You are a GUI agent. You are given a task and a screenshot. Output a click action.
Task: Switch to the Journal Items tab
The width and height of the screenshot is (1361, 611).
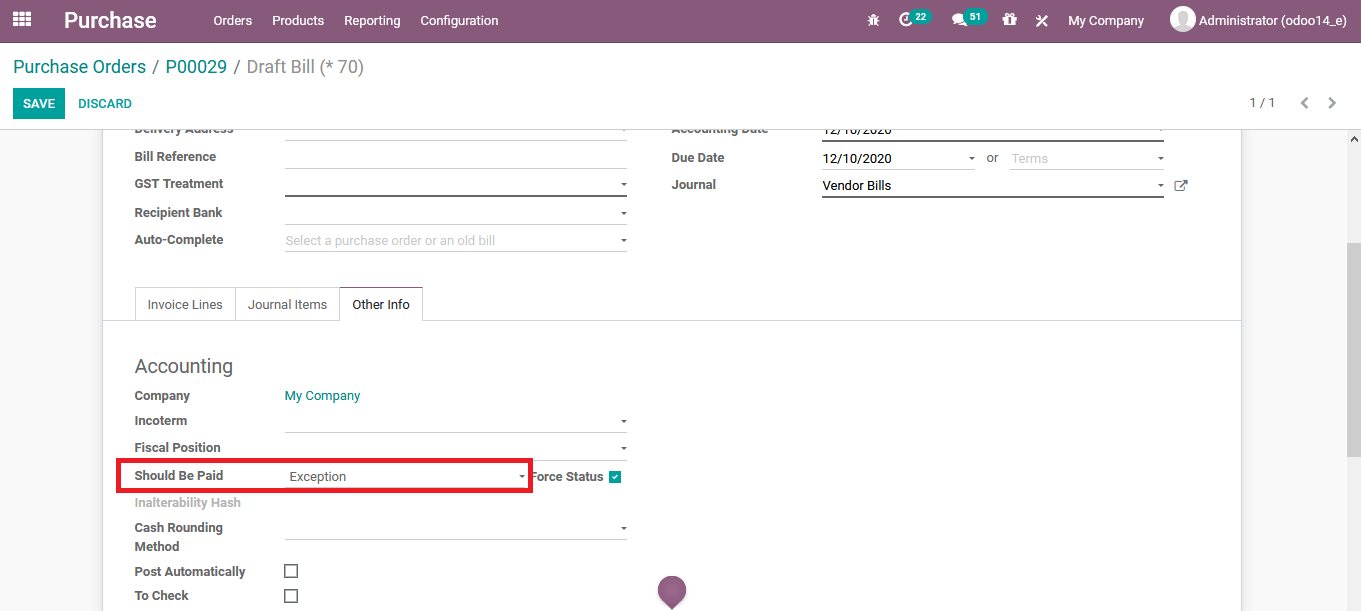point(288,304)
